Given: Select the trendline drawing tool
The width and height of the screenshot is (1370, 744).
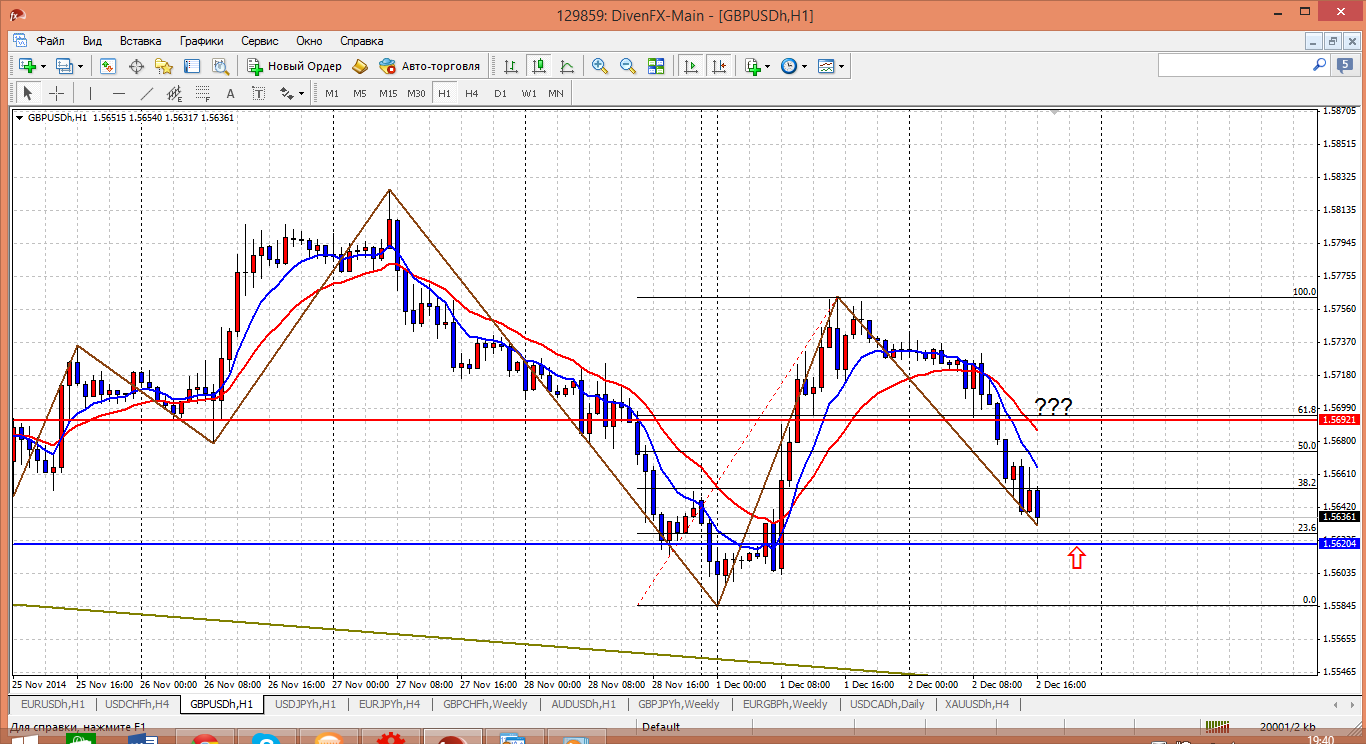Looking at the screenshot, I should pyautogui.click(x=147, y=93).
